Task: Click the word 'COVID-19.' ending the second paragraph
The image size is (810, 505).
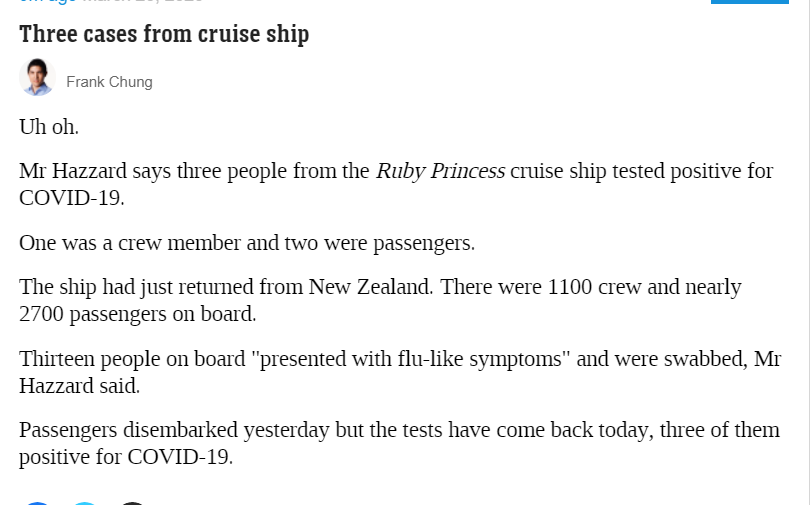Action: pos(72,198)
